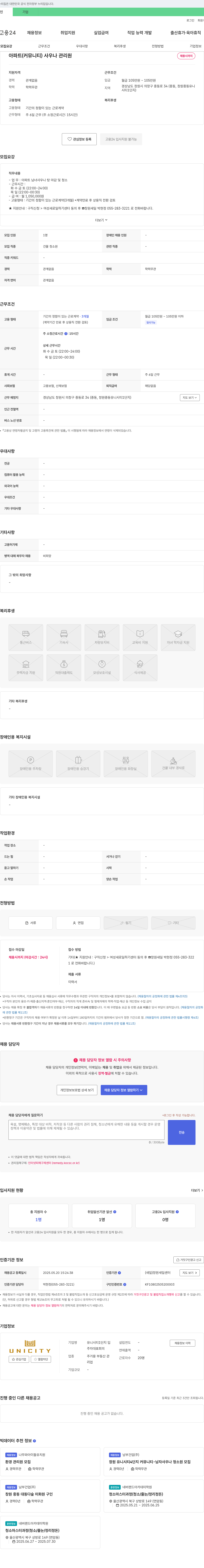The width and height of the screenshot is (204, 1568).
Task: Click the 장애인용 승강기 facility icon
Action: coord(78,763)
